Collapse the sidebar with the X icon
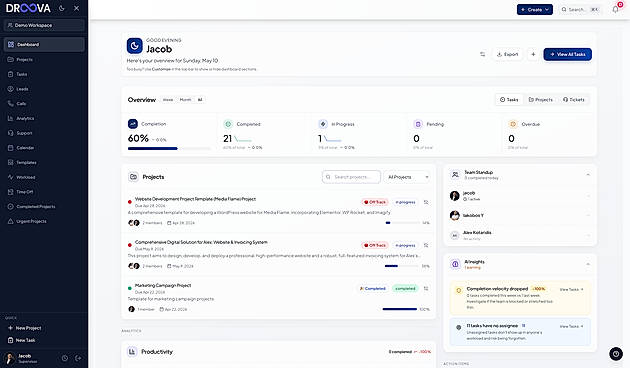 [76, 8]
